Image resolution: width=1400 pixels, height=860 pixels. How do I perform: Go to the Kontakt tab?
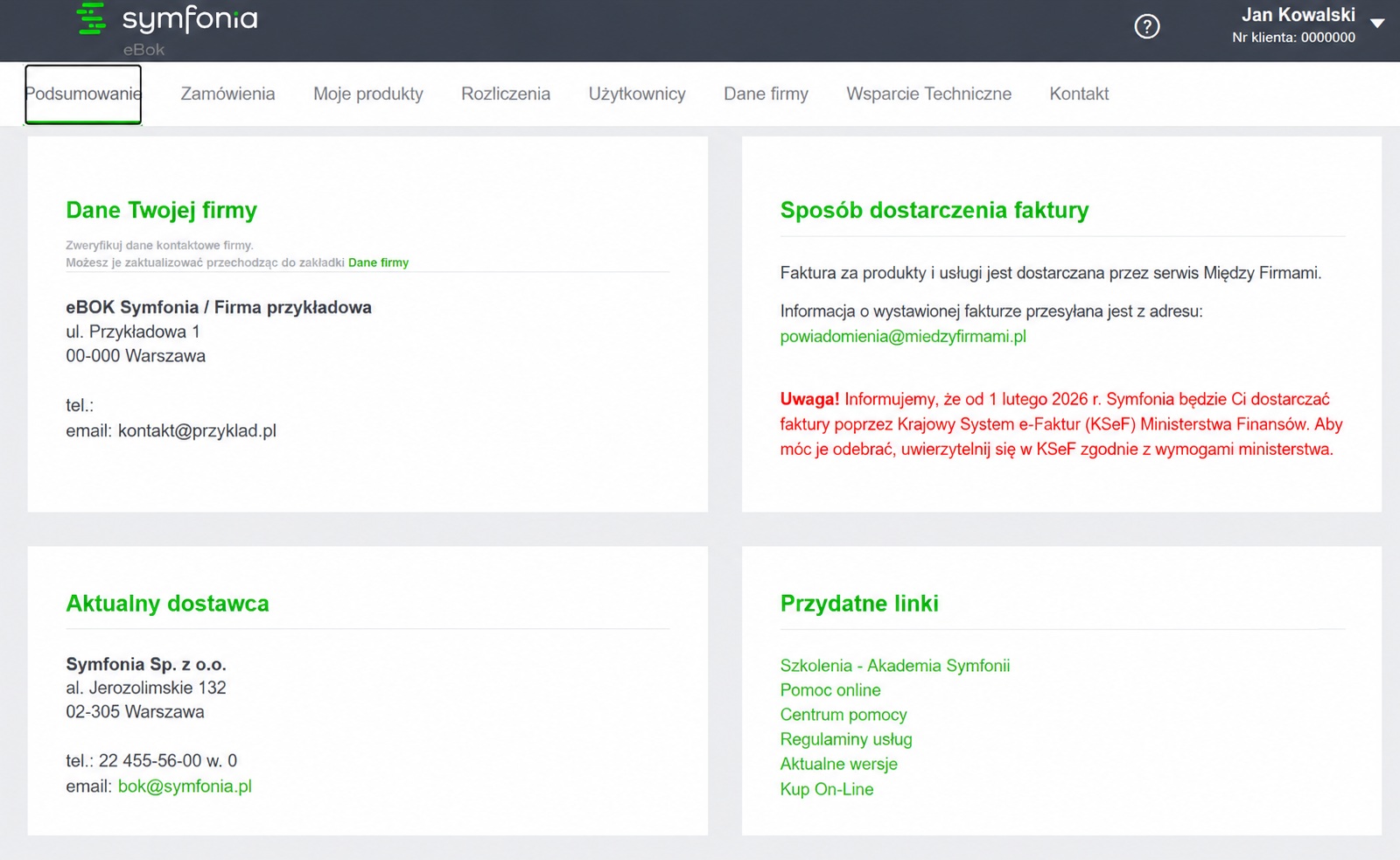(1079, 94)
